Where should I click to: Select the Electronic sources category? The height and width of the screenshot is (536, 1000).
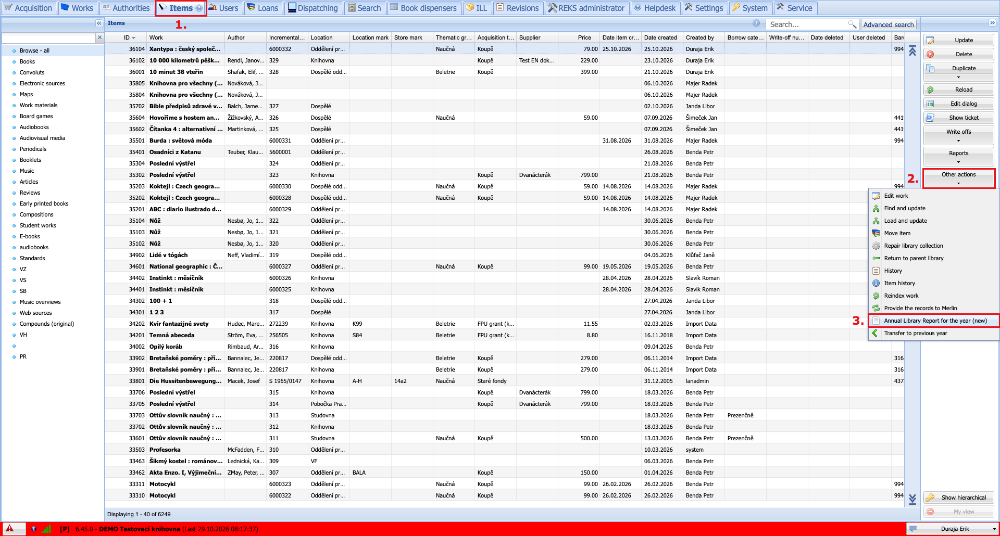(x=52, y=83)
